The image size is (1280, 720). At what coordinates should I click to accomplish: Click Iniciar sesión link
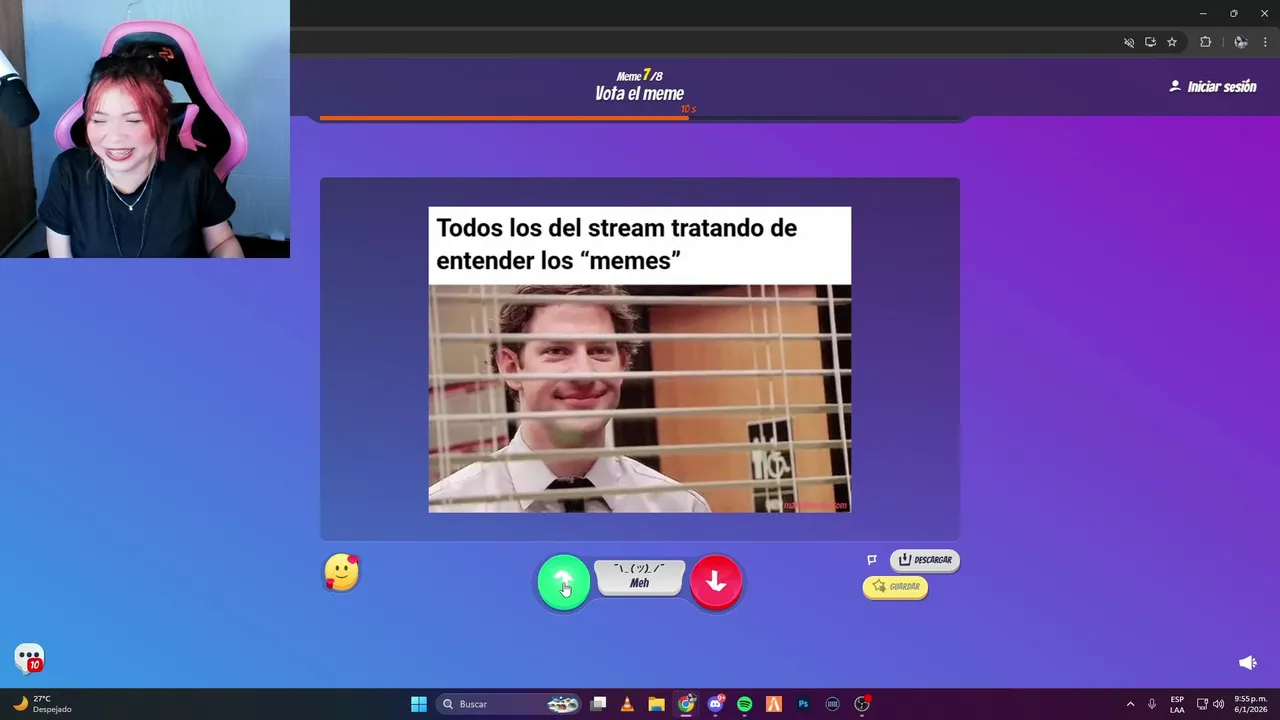(1213, 87)
